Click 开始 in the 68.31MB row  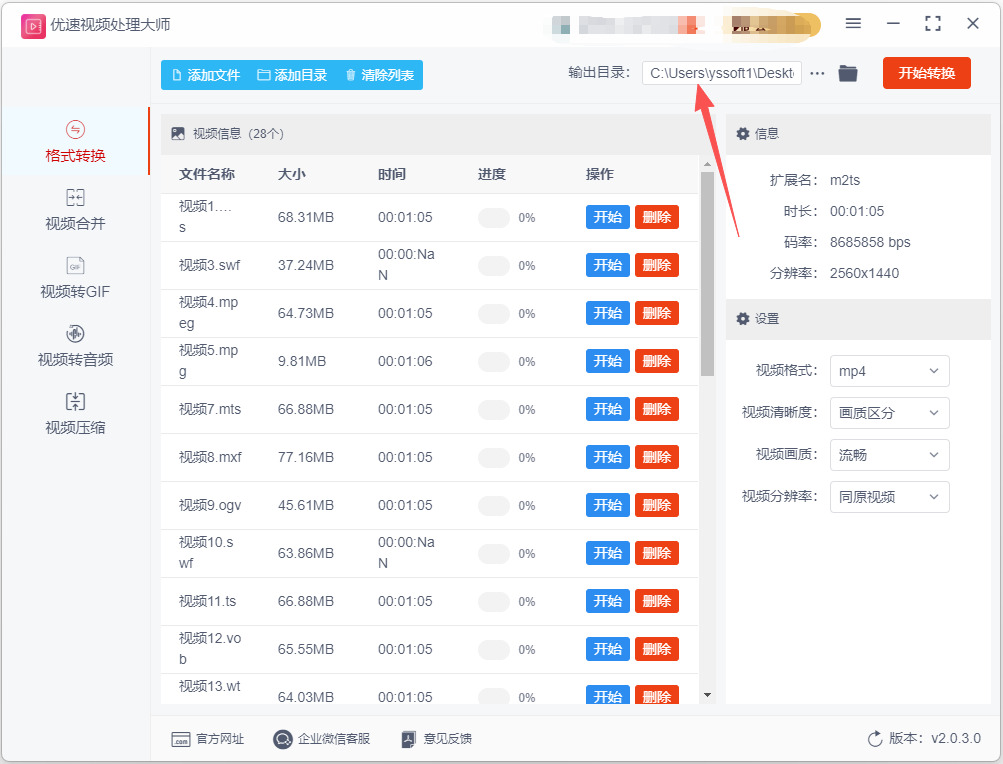tap(608, 217)
